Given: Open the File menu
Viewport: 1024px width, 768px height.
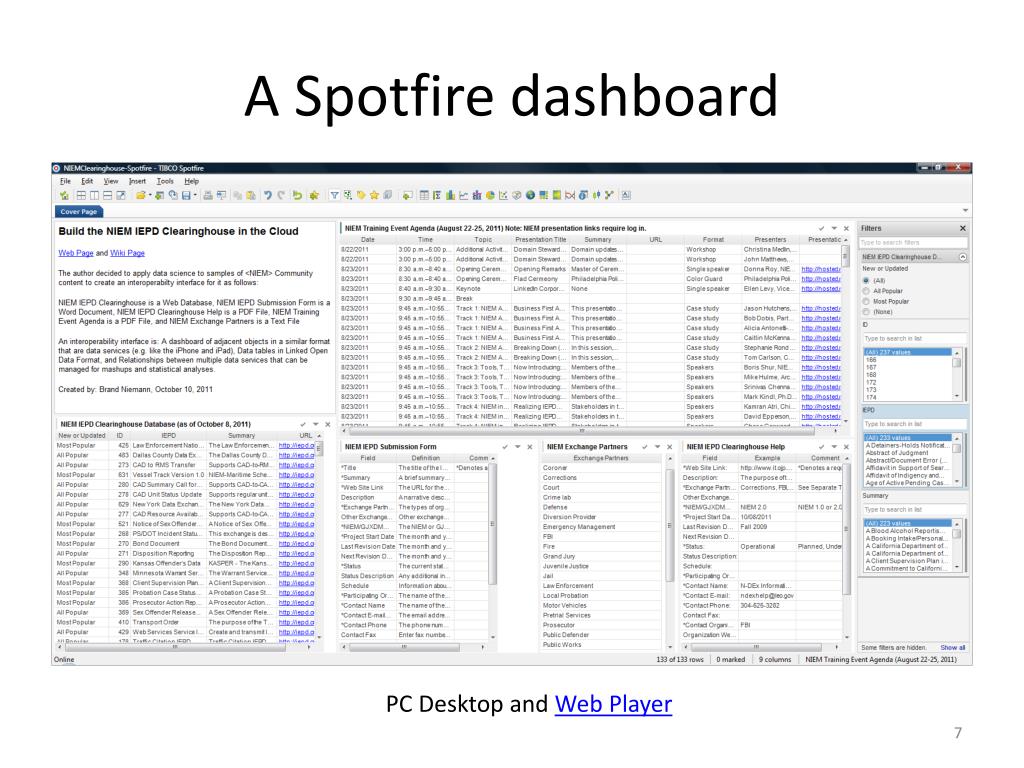Looking at the screenshot, I should [65, 181].
